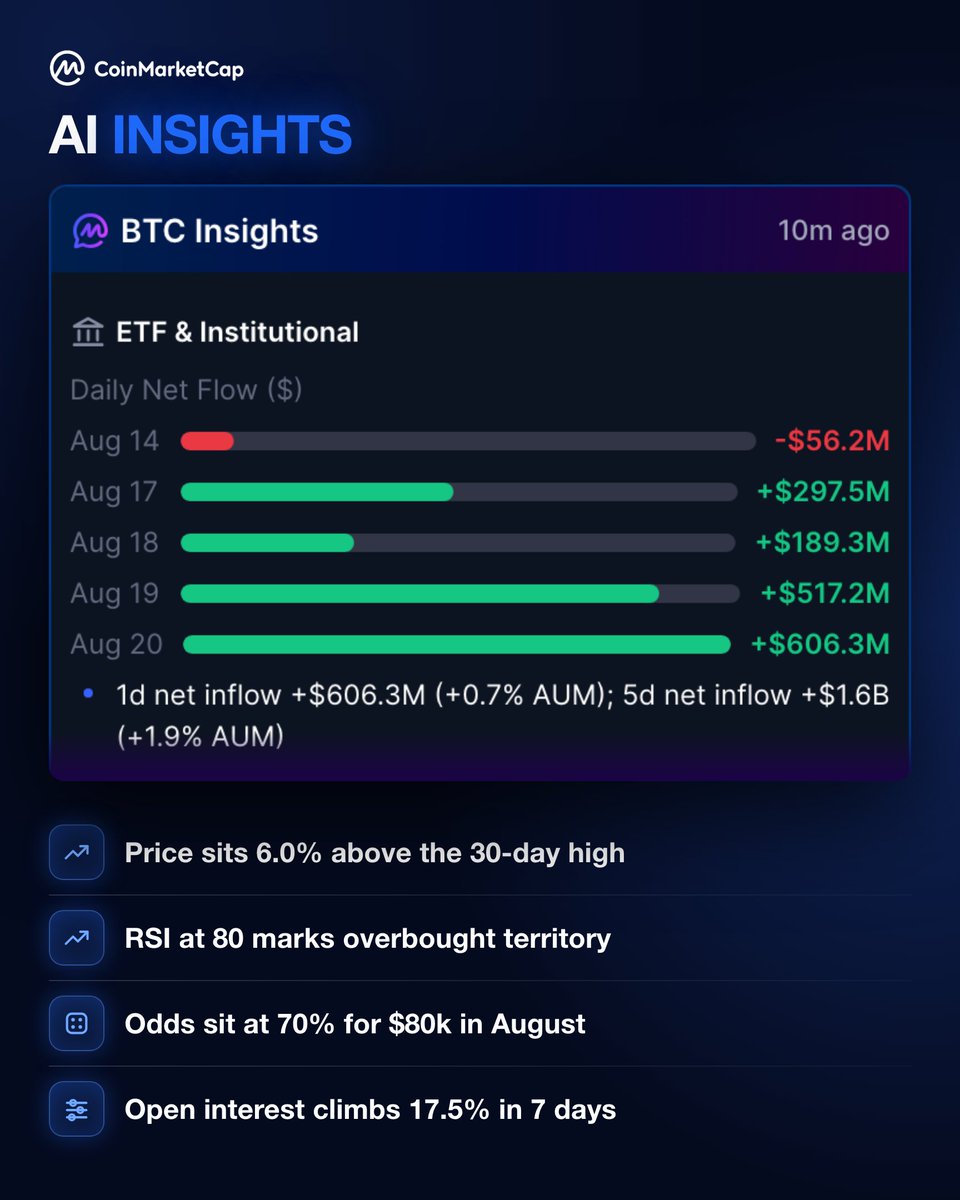Select the ETF & Institutional section heading
This screenshot has width=960, height=1200.
(x=237, y=332)
